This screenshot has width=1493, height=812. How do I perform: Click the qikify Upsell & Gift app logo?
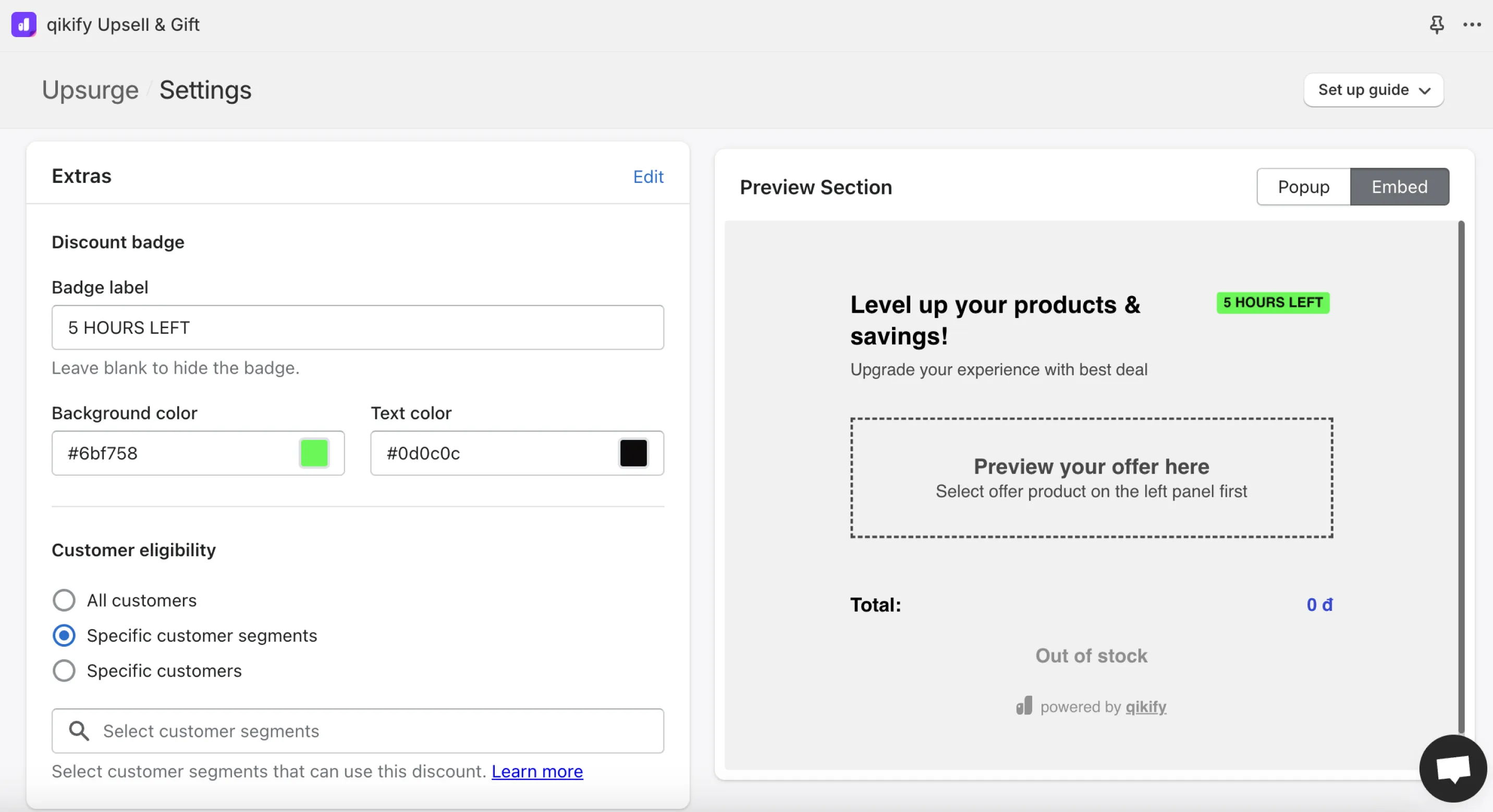coord(24,24)
